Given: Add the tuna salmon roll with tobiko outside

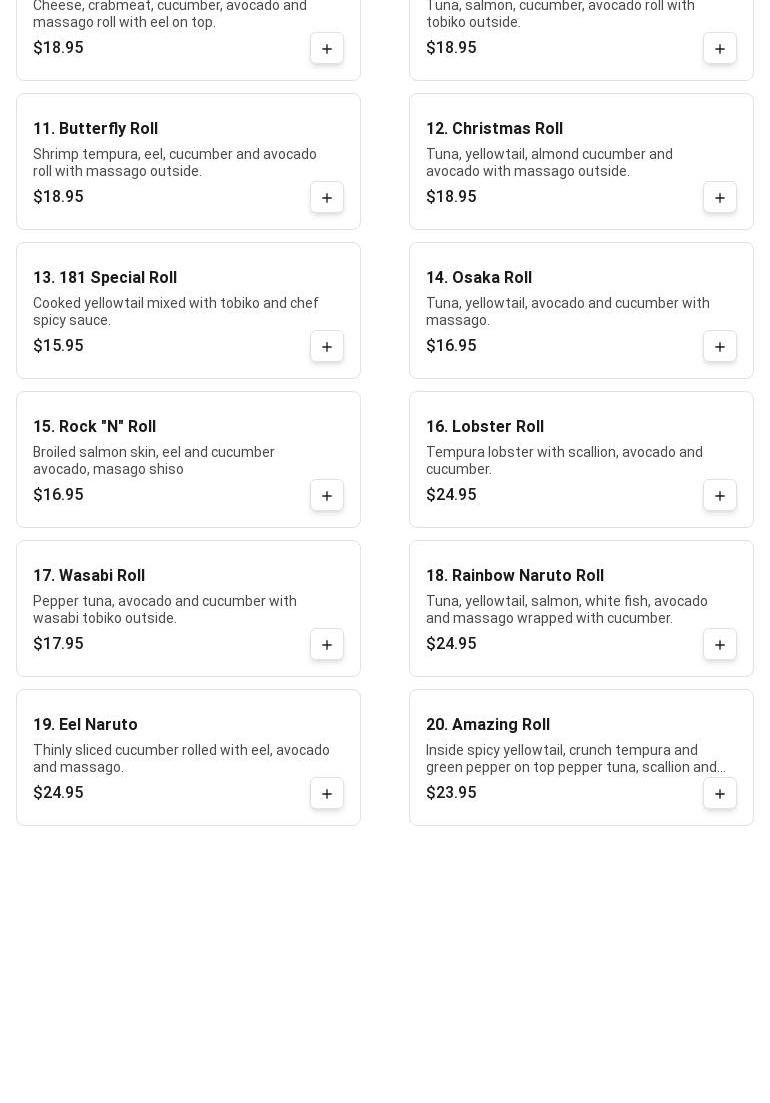Looking at the screenshot, I should pos(720,49).
